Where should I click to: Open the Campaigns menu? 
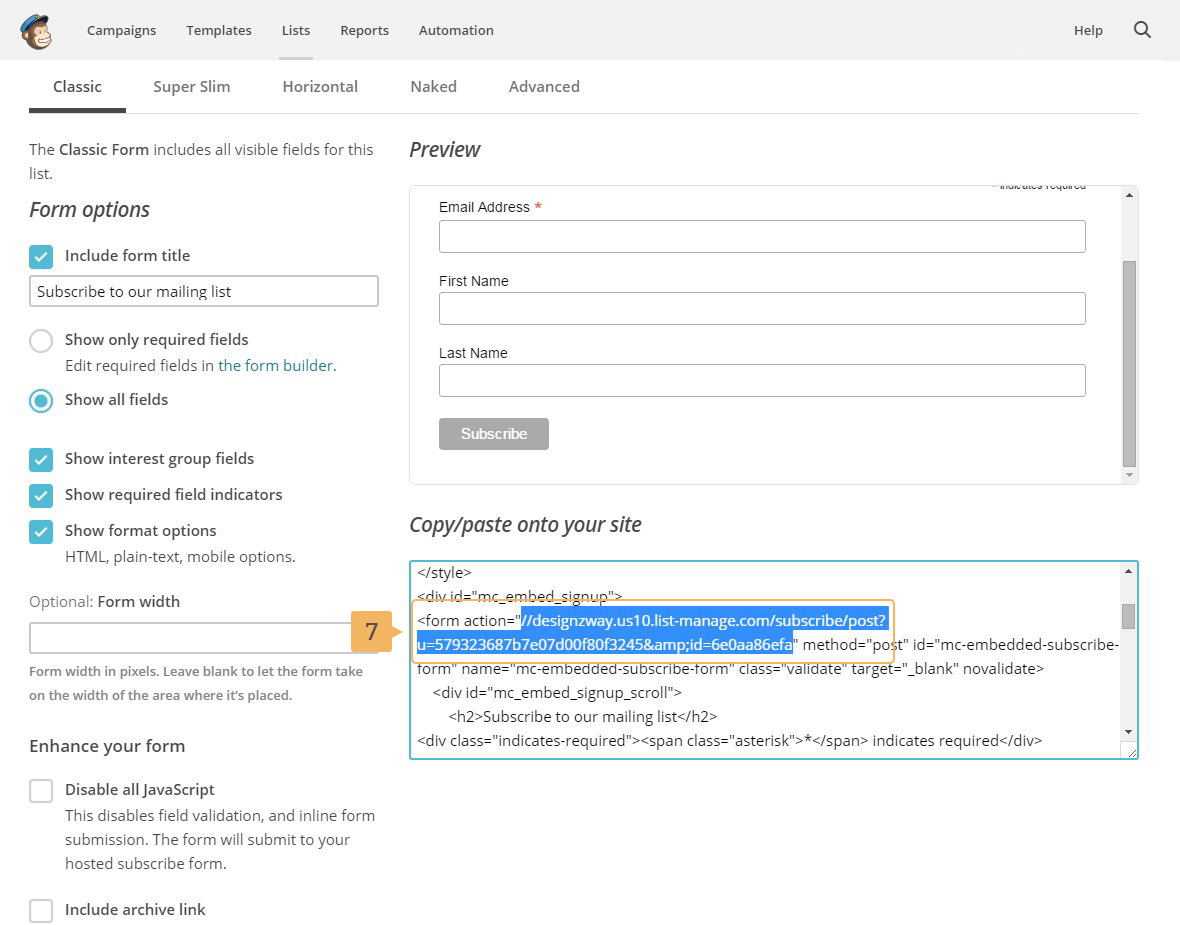[121, 30]
